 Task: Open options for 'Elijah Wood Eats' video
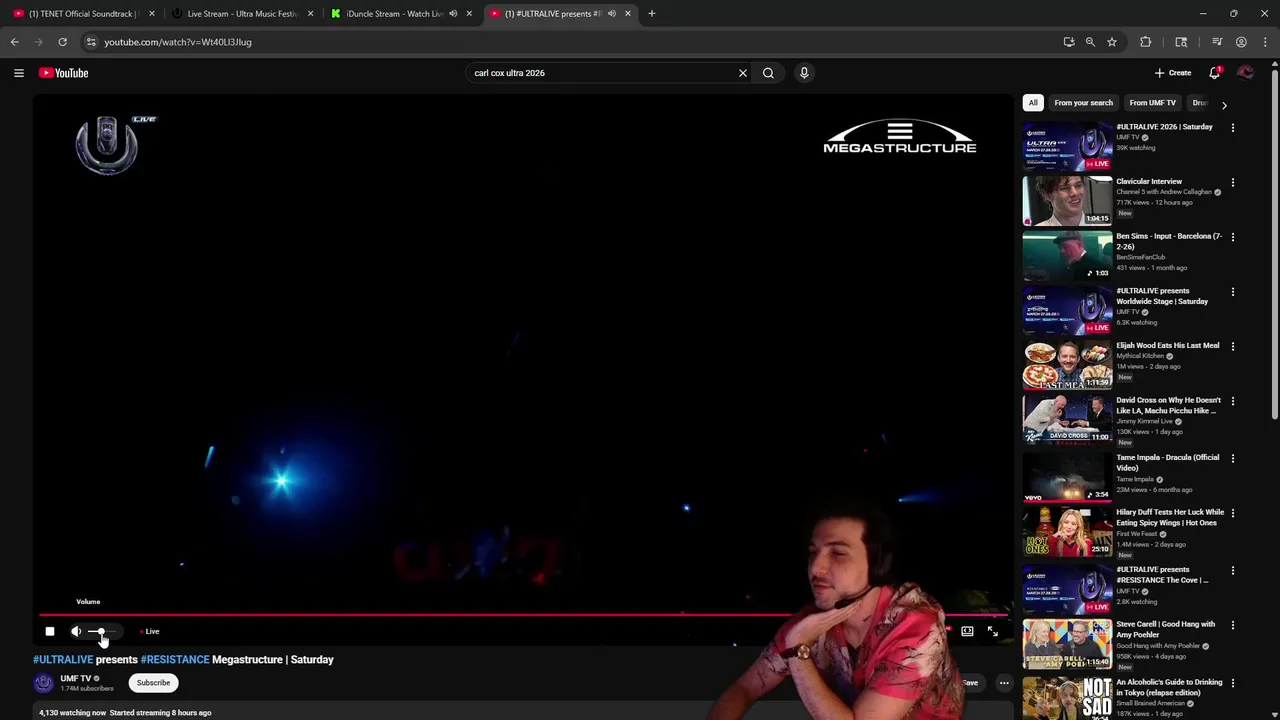1232,347
